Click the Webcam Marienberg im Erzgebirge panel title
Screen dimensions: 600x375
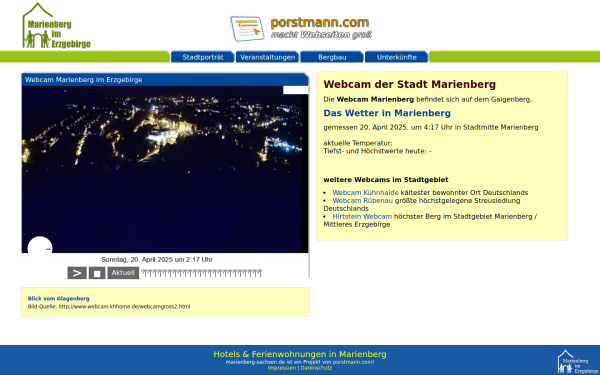[83, 80]
